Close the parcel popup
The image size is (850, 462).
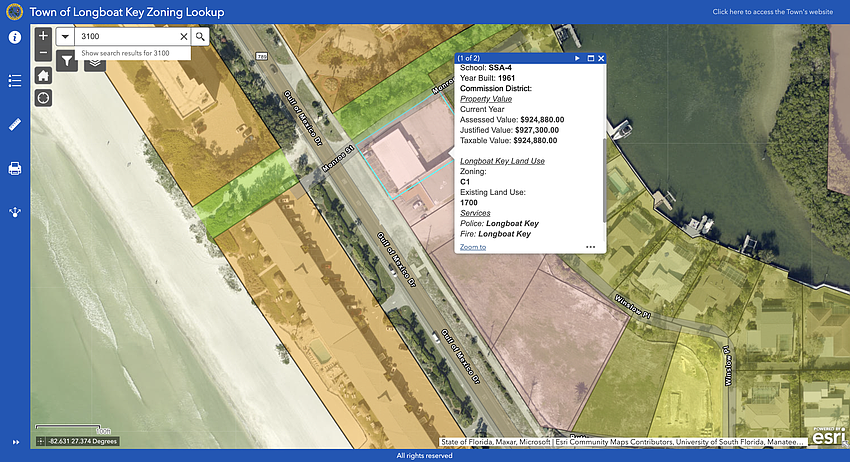point(601,58)
